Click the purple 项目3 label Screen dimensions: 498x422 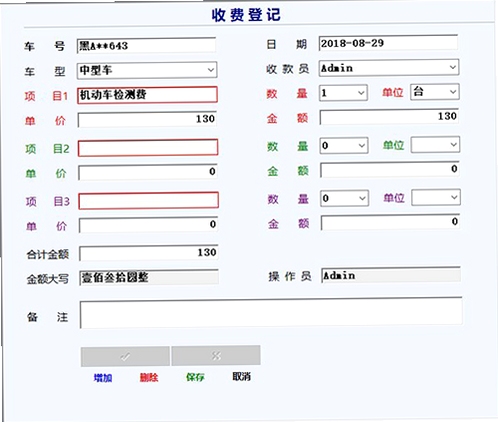[x=48, y=201]
